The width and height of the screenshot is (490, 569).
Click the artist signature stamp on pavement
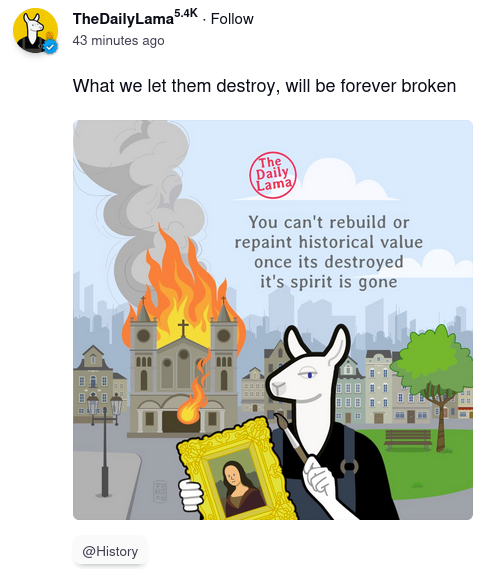point(160,491)
